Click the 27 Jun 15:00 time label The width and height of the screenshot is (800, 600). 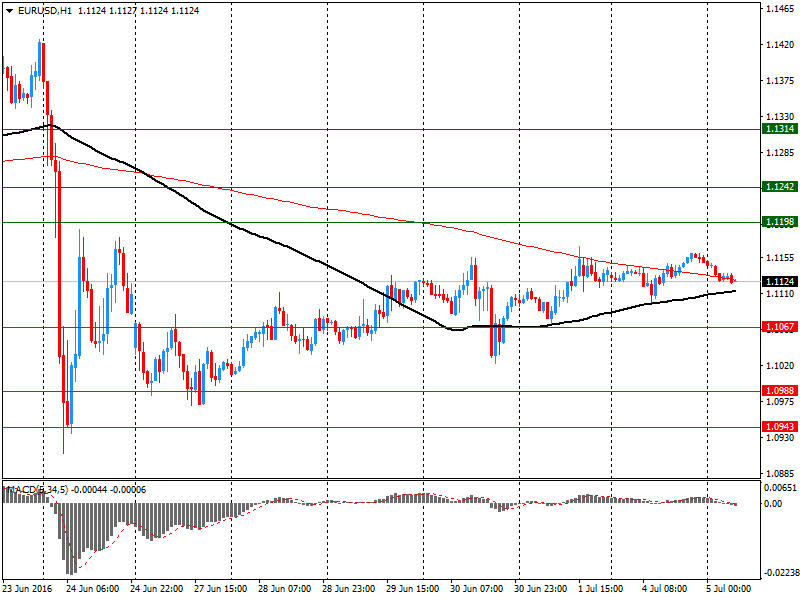(x=220, y=588)
